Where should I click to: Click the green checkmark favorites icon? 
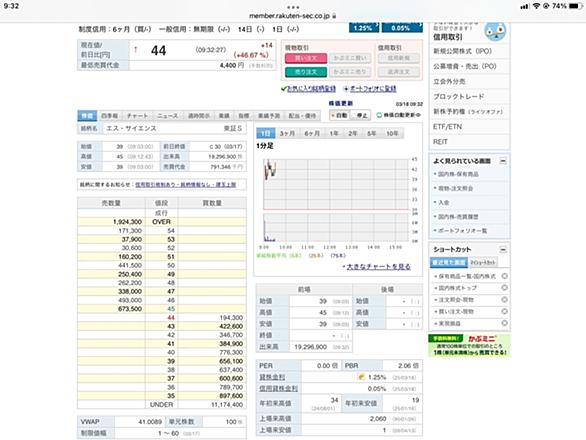coord(284,89)
